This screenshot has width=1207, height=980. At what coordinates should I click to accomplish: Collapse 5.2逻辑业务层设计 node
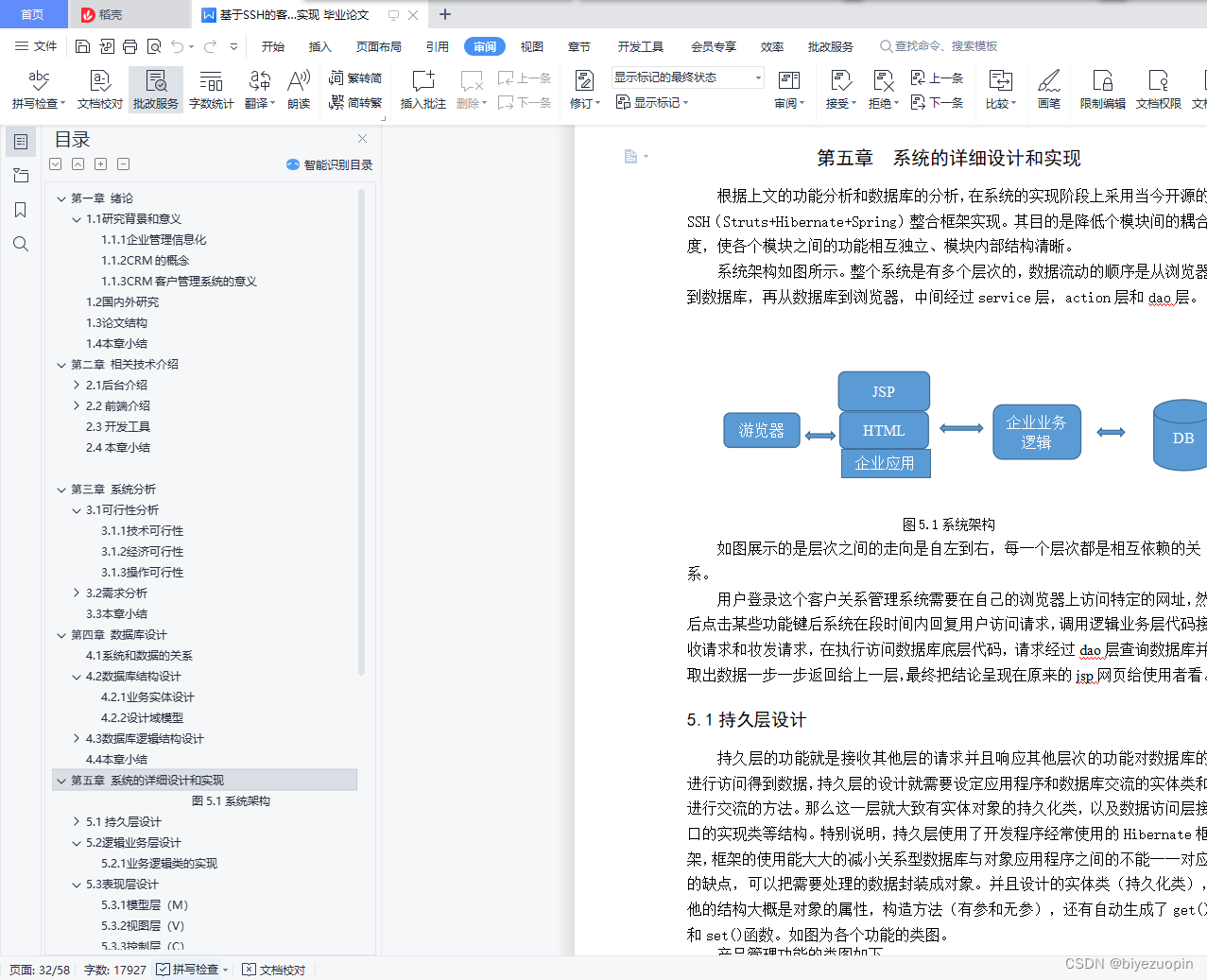(77, 843)
